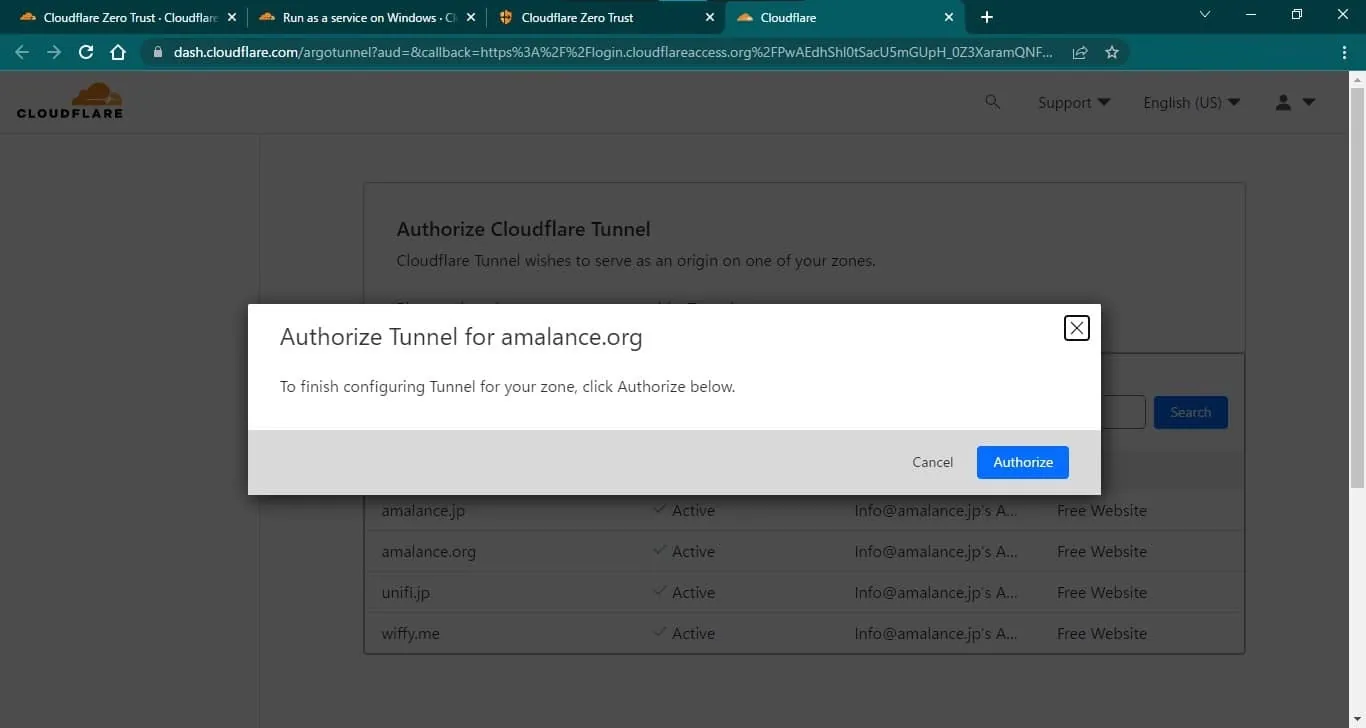
Task: Bookmark this page with star icon
Action: (x=1112, y=53)
